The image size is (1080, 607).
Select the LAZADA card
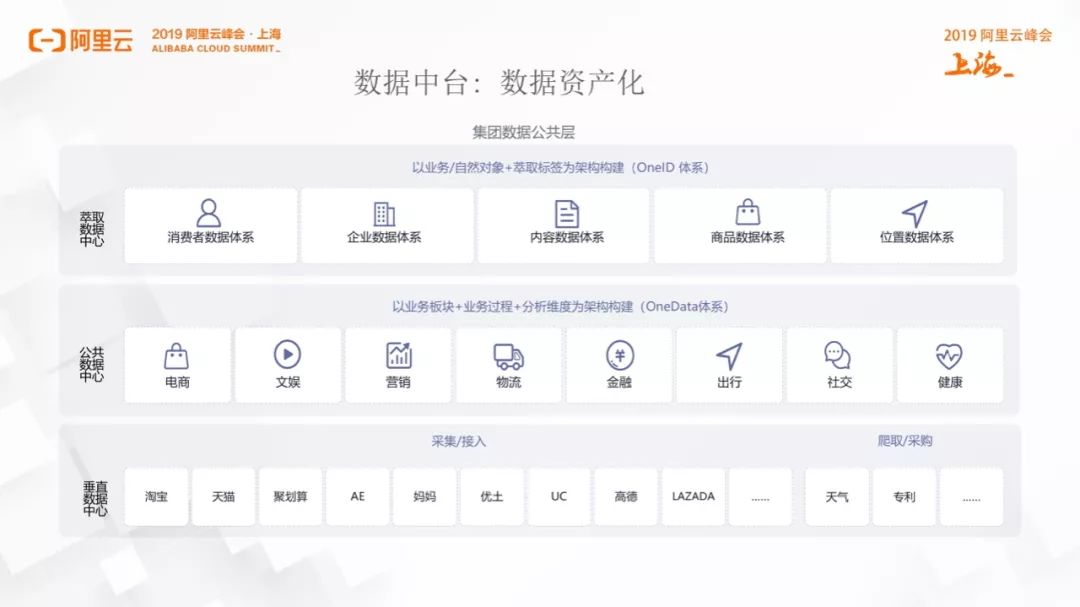693,496
